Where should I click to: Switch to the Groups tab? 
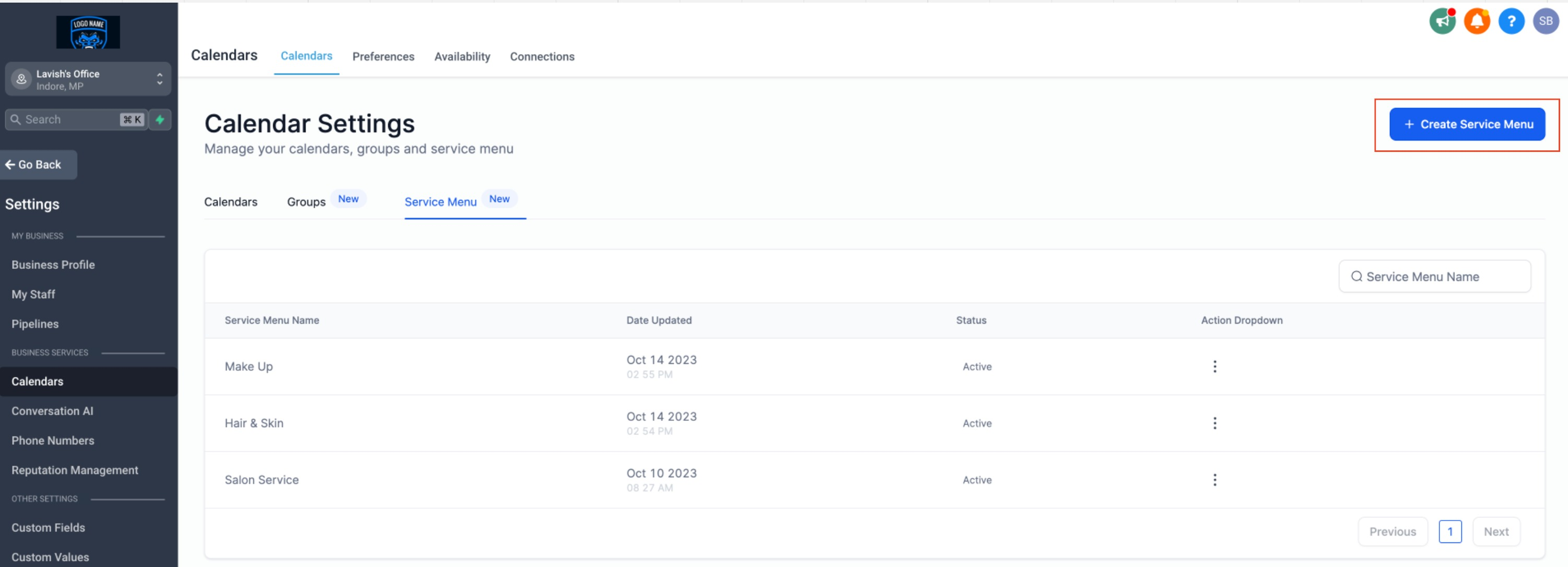(306, 202)
